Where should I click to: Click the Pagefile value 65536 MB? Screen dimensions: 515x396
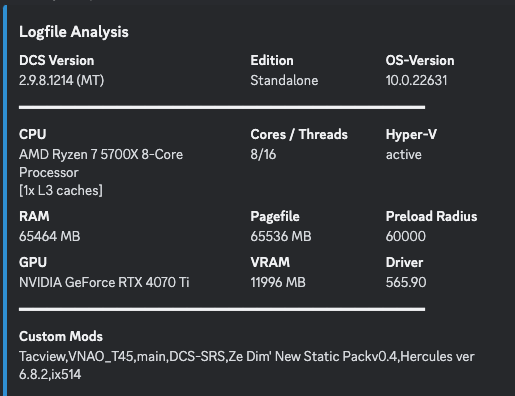coord(281,236)
